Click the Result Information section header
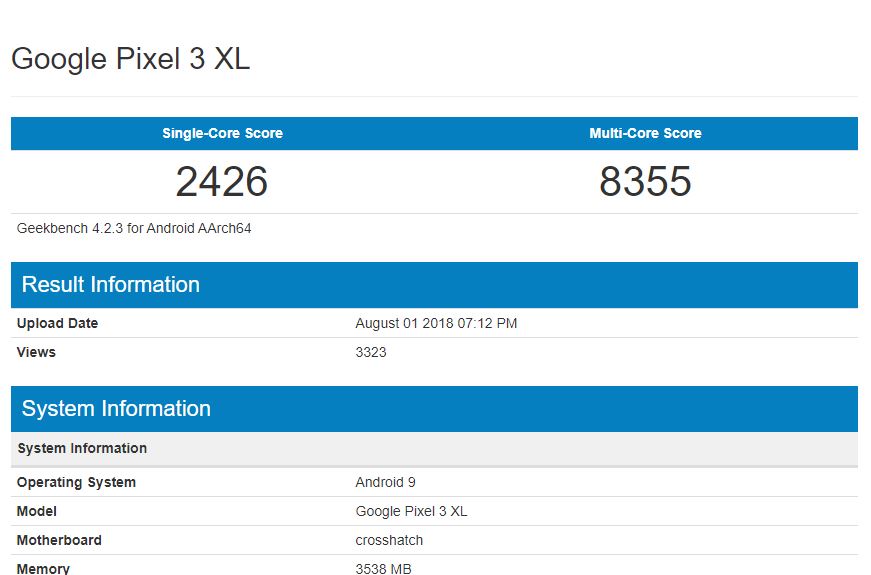871x575 pixels. (x=434, y=285)
